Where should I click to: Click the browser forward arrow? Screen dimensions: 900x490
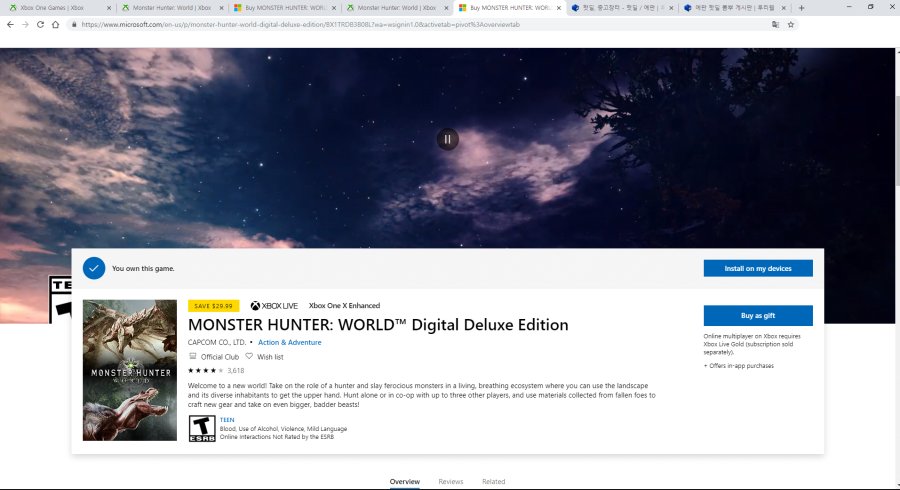click(x=25, y=25)
